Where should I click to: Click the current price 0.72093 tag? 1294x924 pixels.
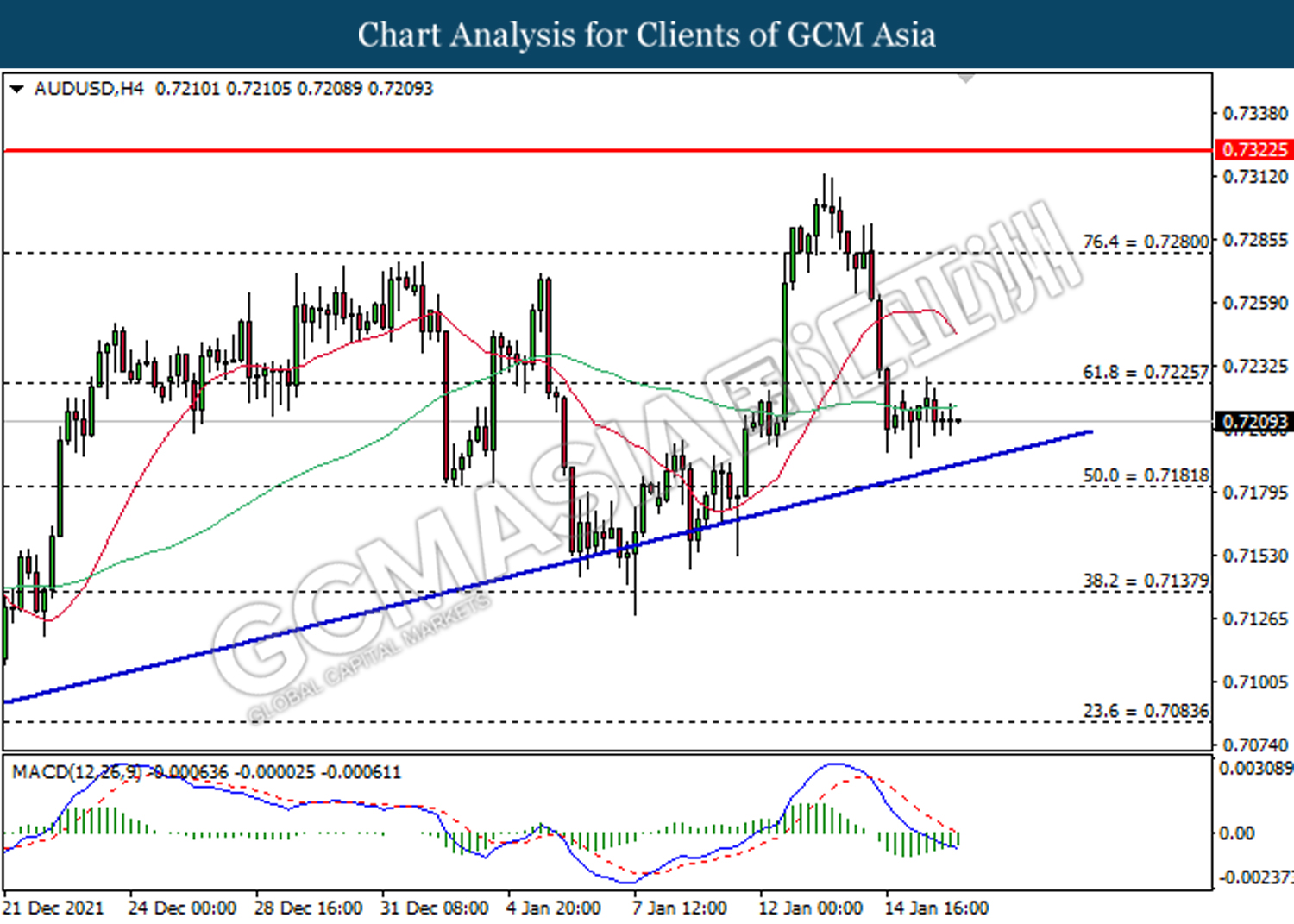tap(1254, 422)
